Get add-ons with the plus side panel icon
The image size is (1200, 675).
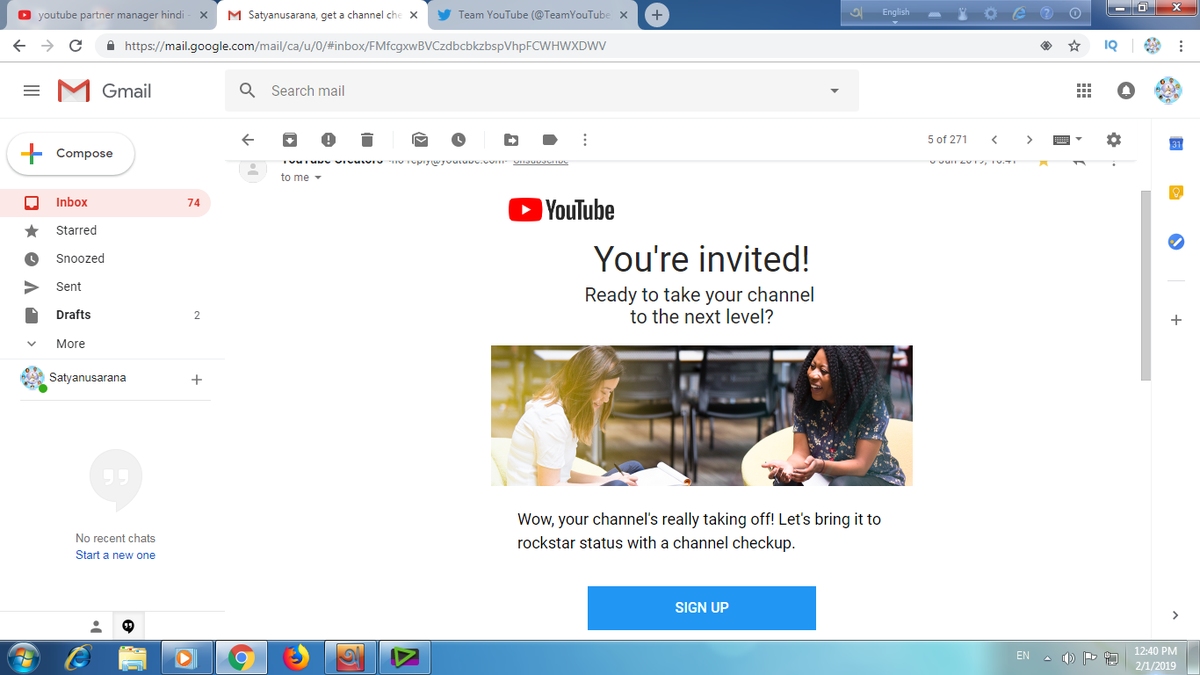(x=1176, y=320)
